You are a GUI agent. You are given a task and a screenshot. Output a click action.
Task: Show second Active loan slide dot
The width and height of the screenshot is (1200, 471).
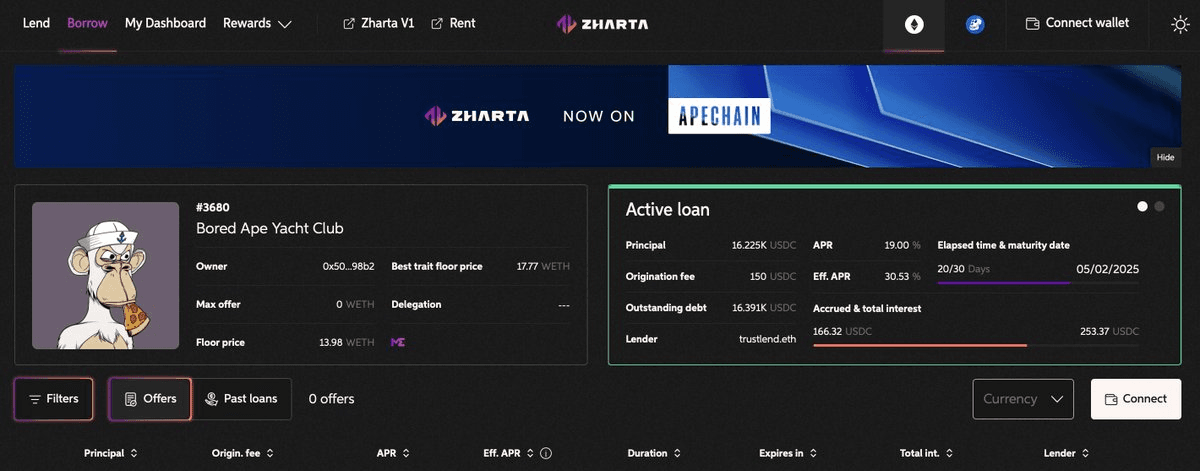coord(1159,207)
